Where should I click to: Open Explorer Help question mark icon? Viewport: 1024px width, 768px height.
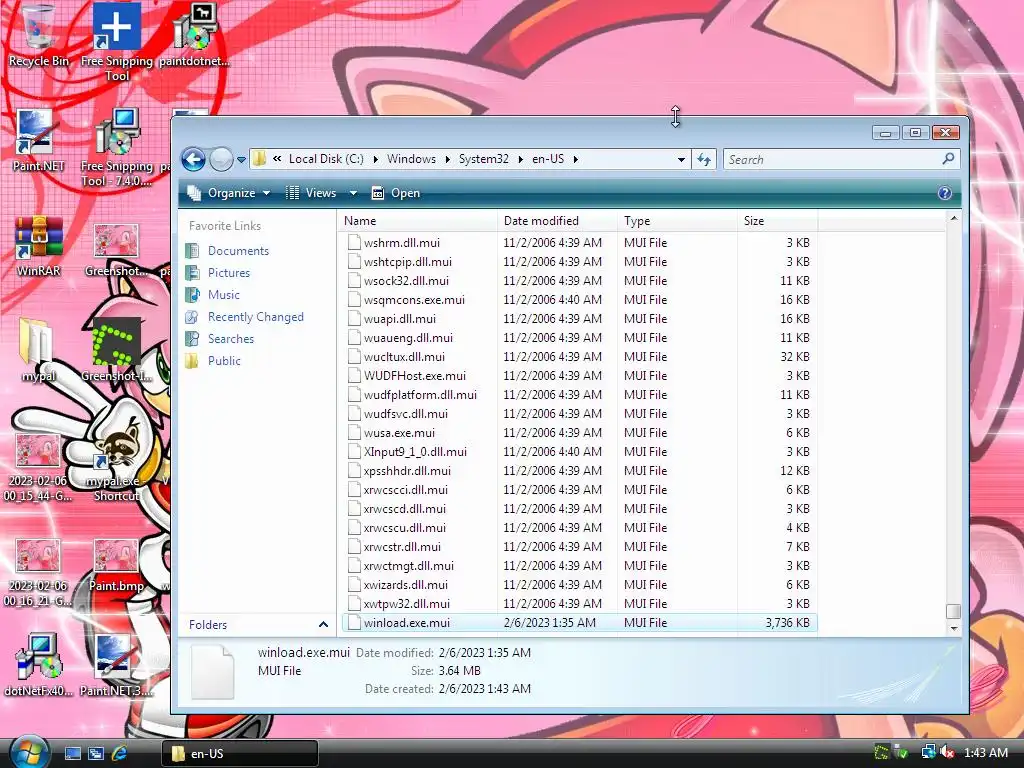(944, 193)
